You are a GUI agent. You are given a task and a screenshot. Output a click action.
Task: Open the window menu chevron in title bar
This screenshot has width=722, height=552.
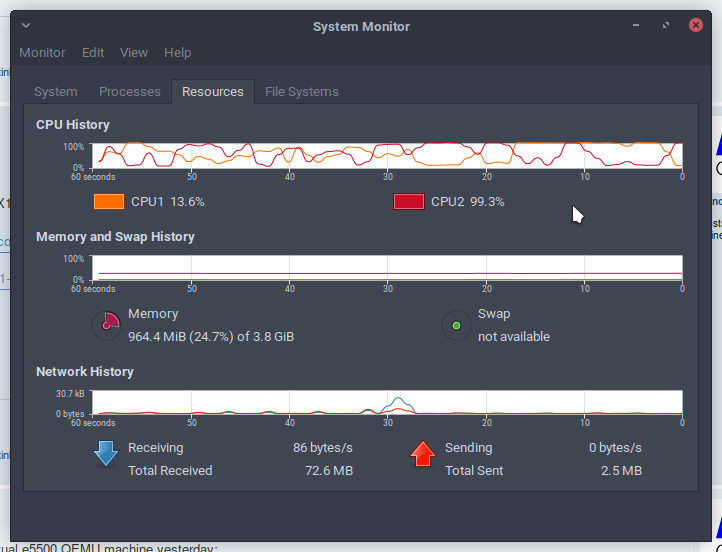pyautogui.click(x=26, y=26)
